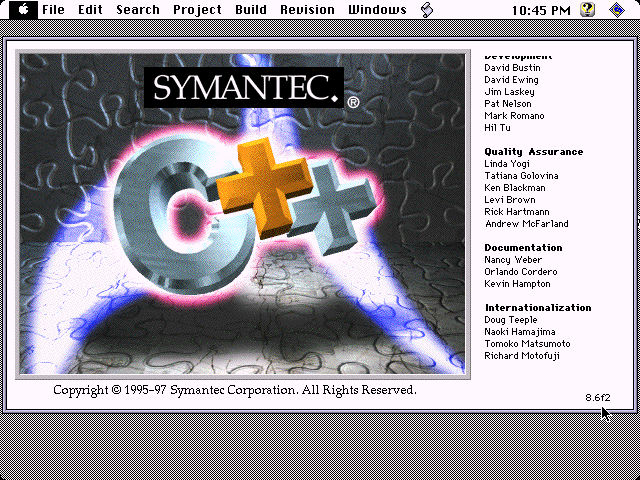Click the name Richard Motofuji
640x480 pixels.
click(x=522, y=356)
